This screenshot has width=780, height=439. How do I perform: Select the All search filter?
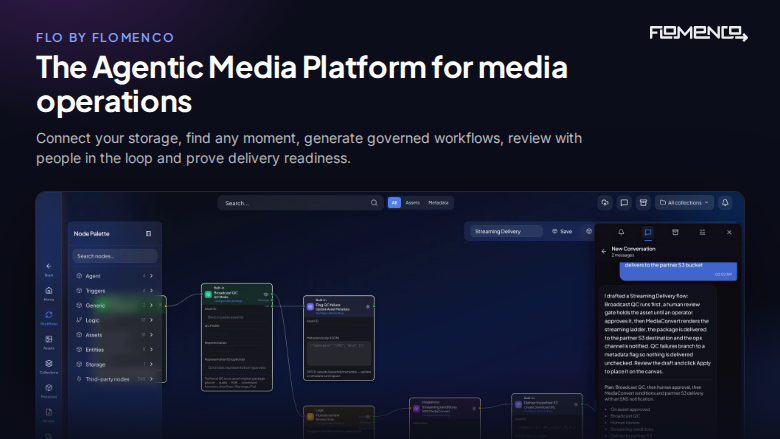coord(394,203)
